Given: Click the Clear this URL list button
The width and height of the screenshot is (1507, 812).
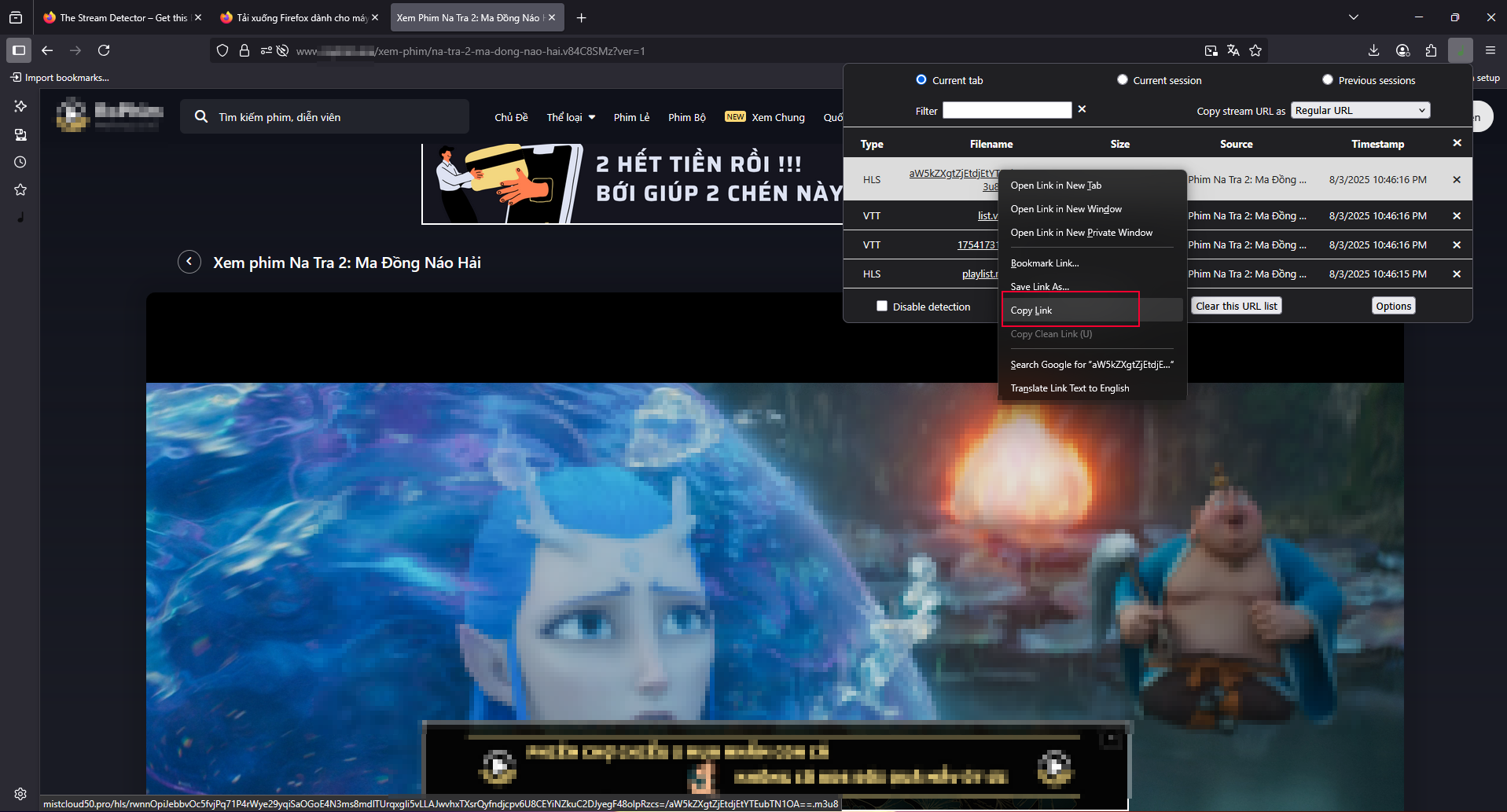Looking at the screenshot, I should click(x=1237, y=306).
